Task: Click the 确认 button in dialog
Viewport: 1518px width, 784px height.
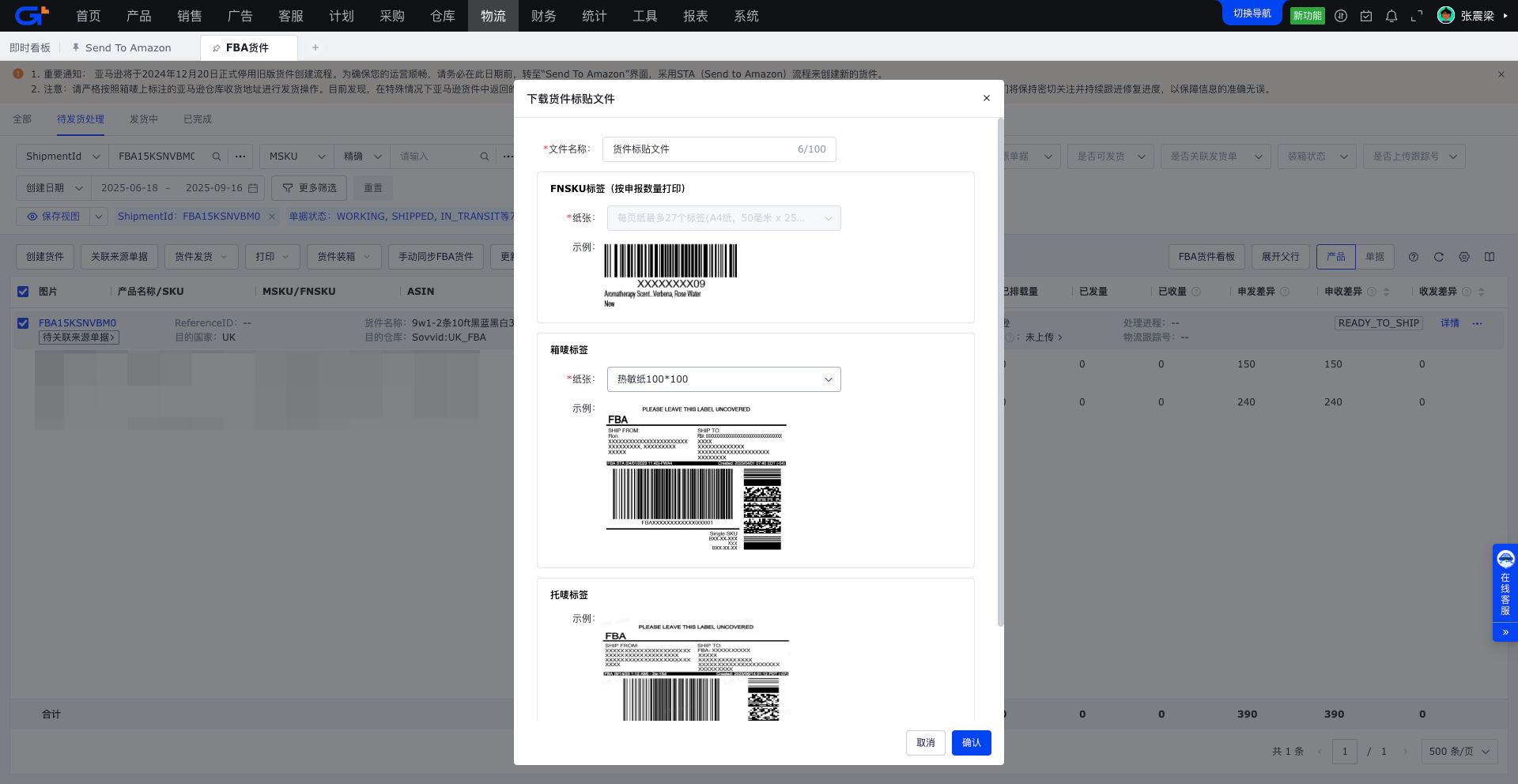Action: [971, 743]
